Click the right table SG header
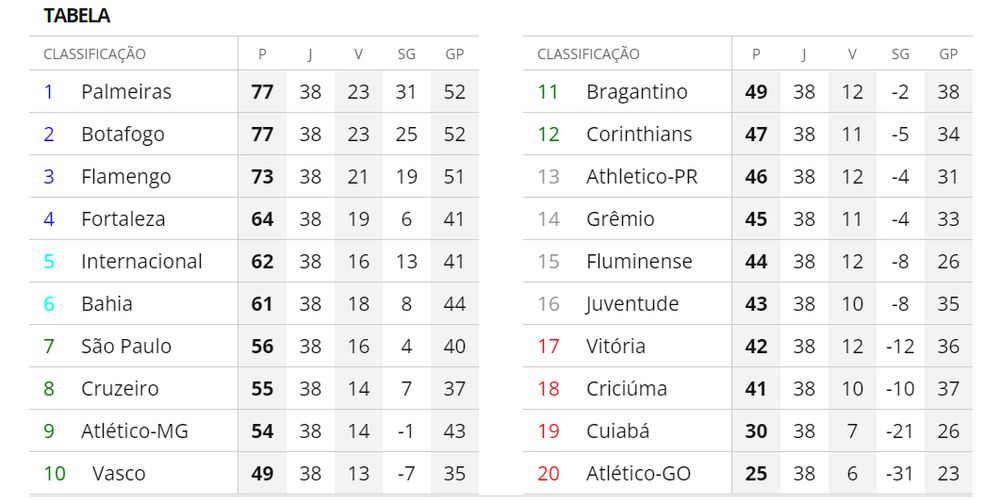 point(900,54)
